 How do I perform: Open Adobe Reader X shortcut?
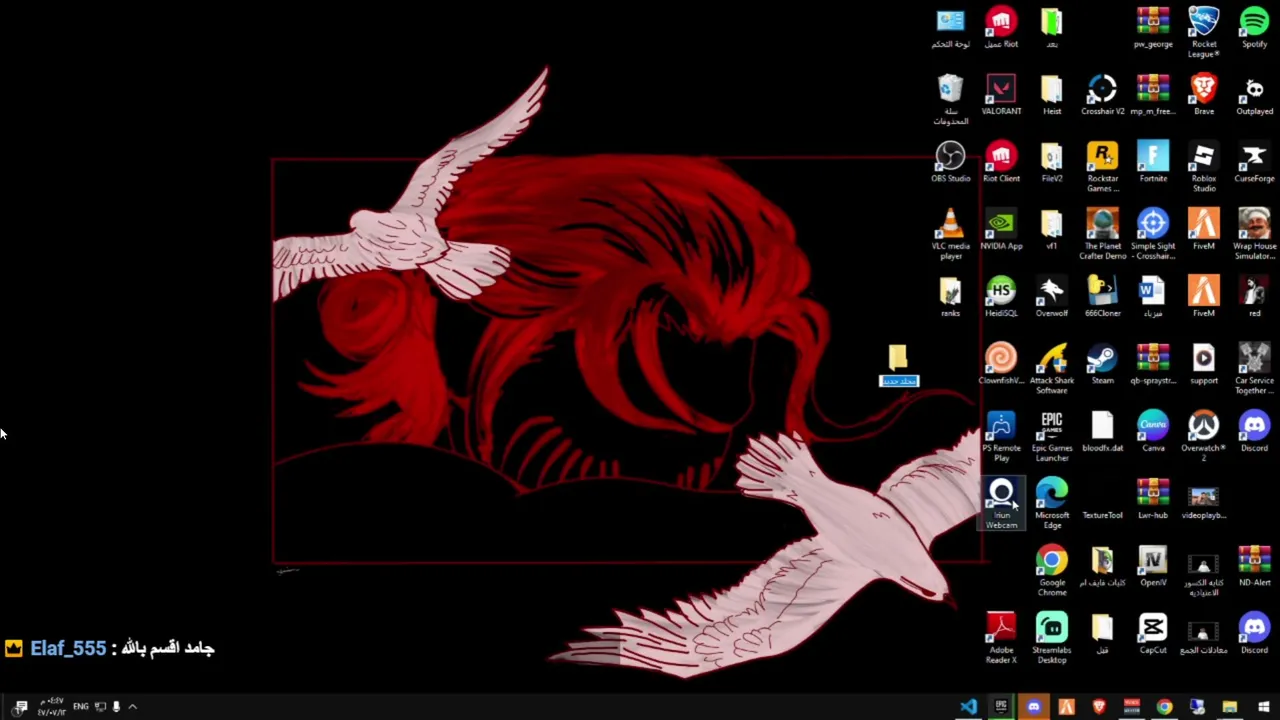click(x=1001, y=638)
